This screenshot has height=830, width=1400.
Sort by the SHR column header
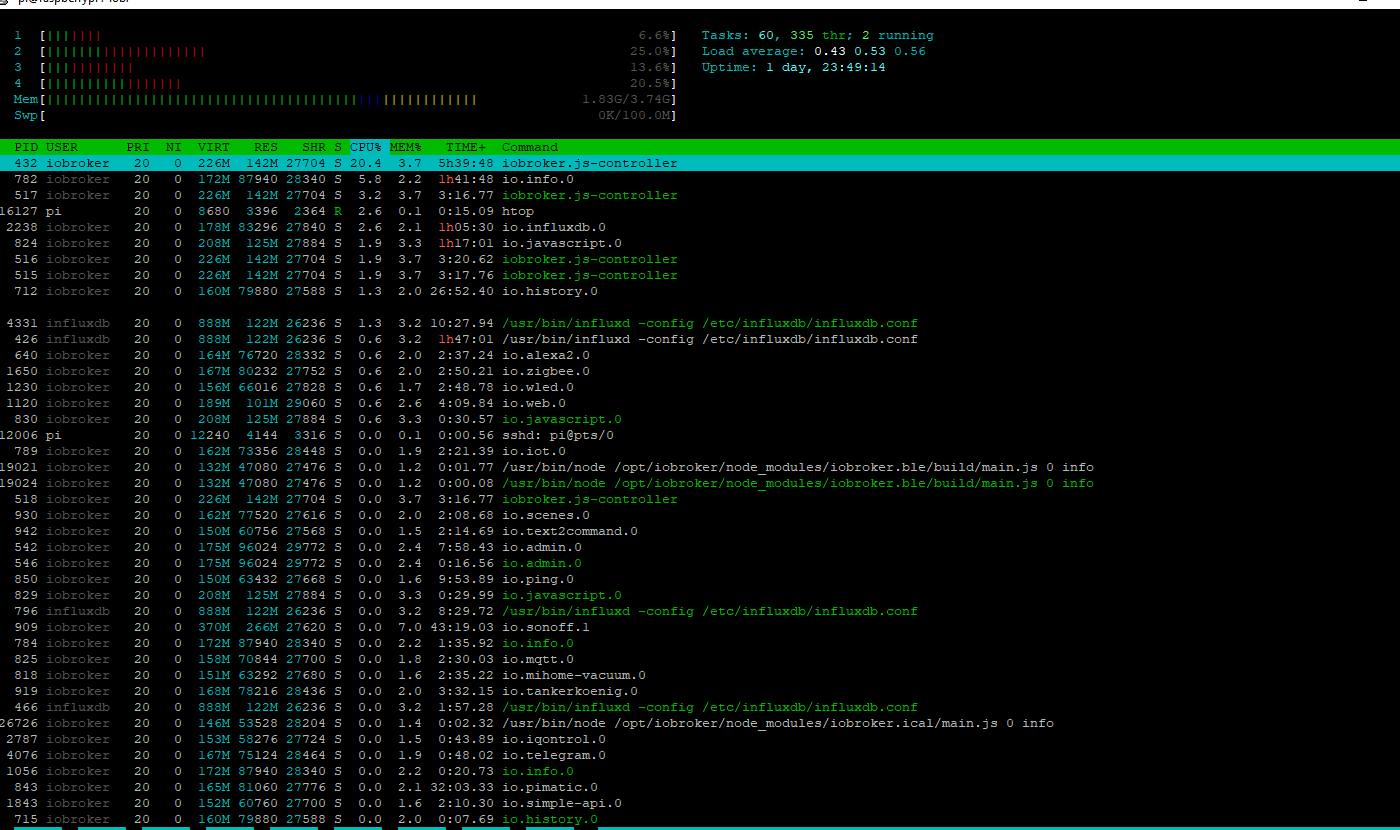click(314, 147)
